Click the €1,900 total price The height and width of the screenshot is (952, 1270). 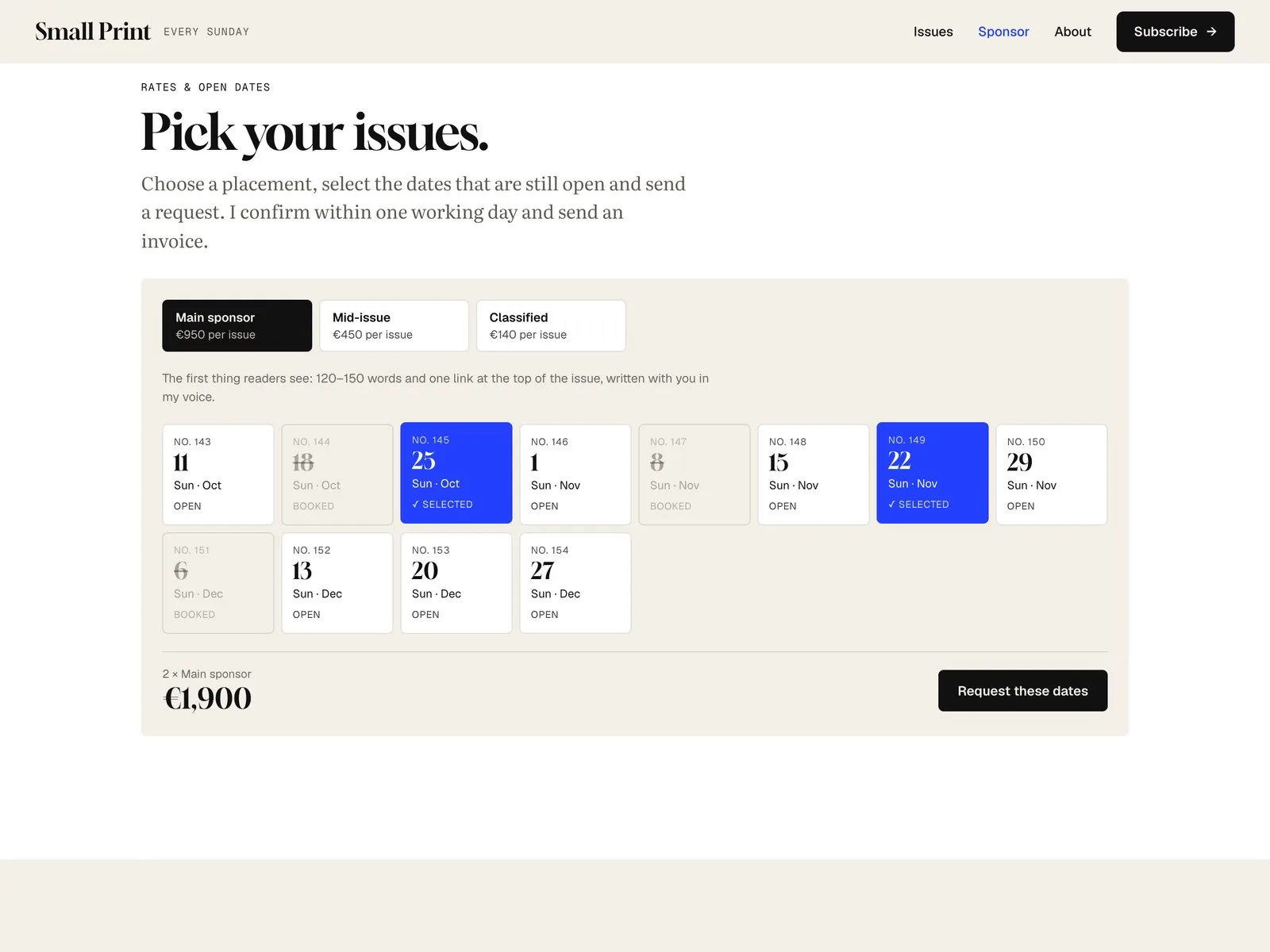[x=207, y=698]
